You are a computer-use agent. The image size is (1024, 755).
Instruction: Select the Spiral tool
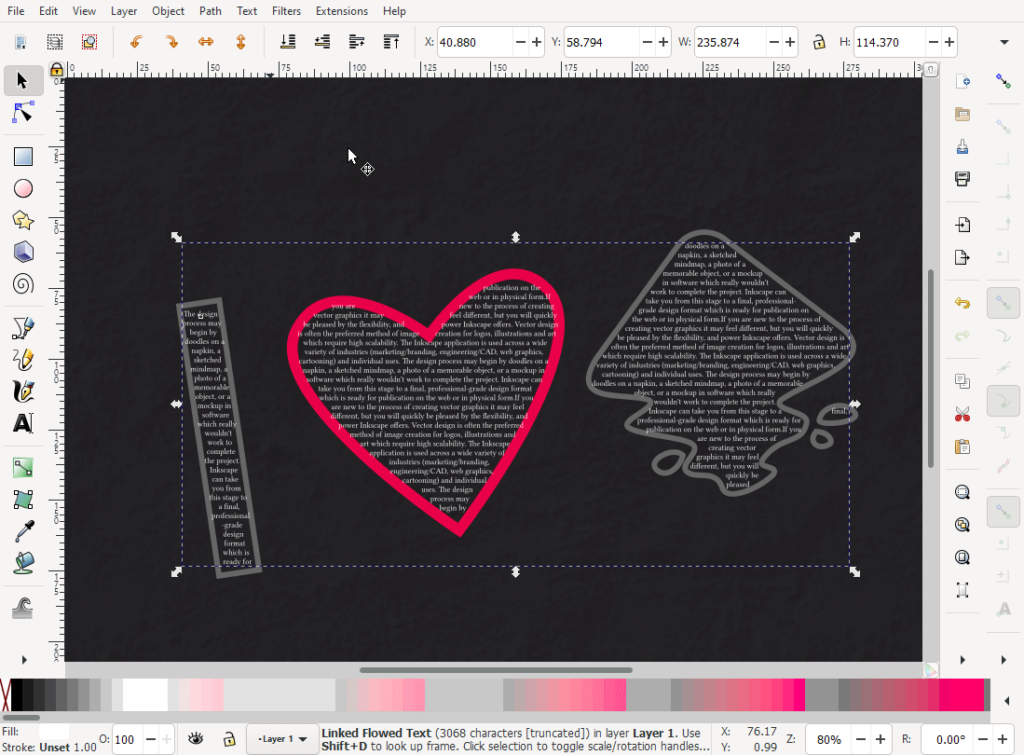[x=22, y=283]
